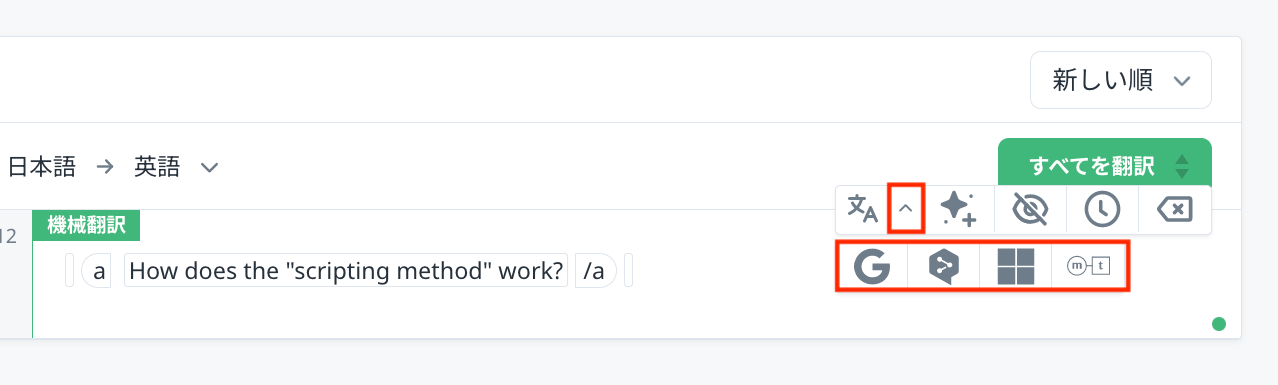Click the 英語 target language label

point(157,167)
